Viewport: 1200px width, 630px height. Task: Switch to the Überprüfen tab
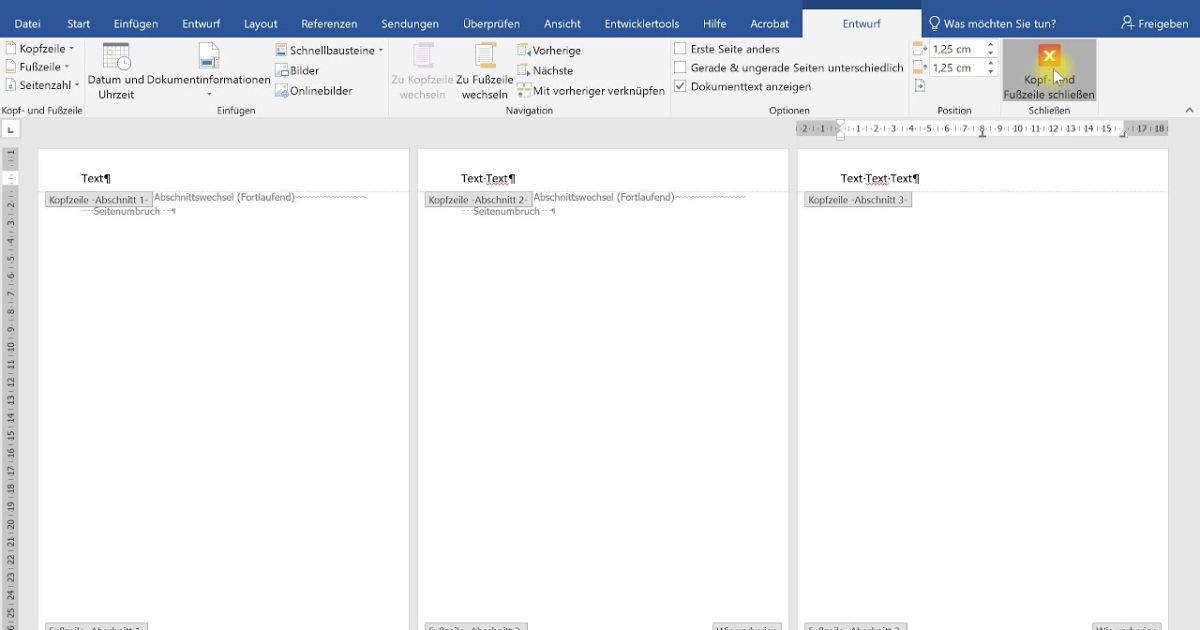click(x=491, y=24)
